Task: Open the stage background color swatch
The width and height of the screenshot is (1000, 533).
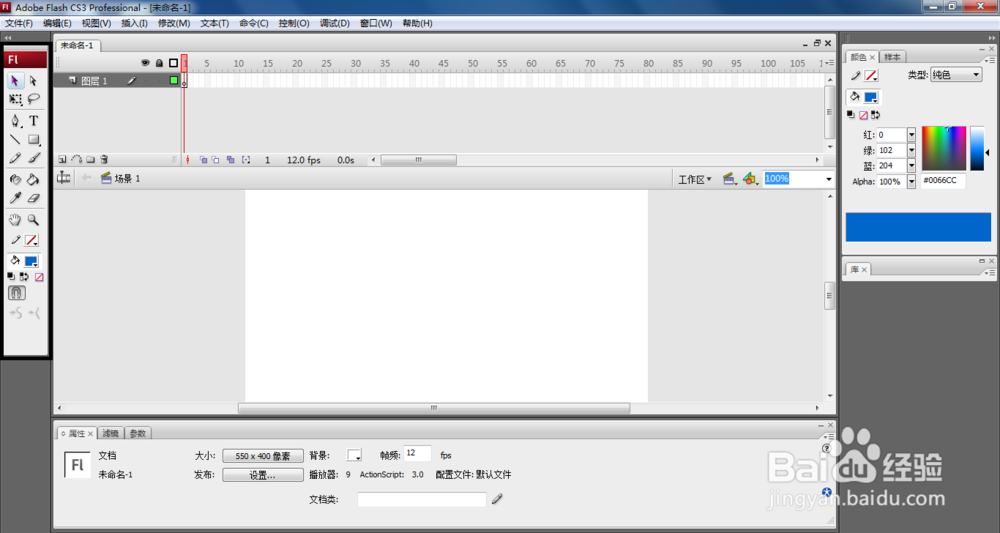Action: [x=354, y=455]
